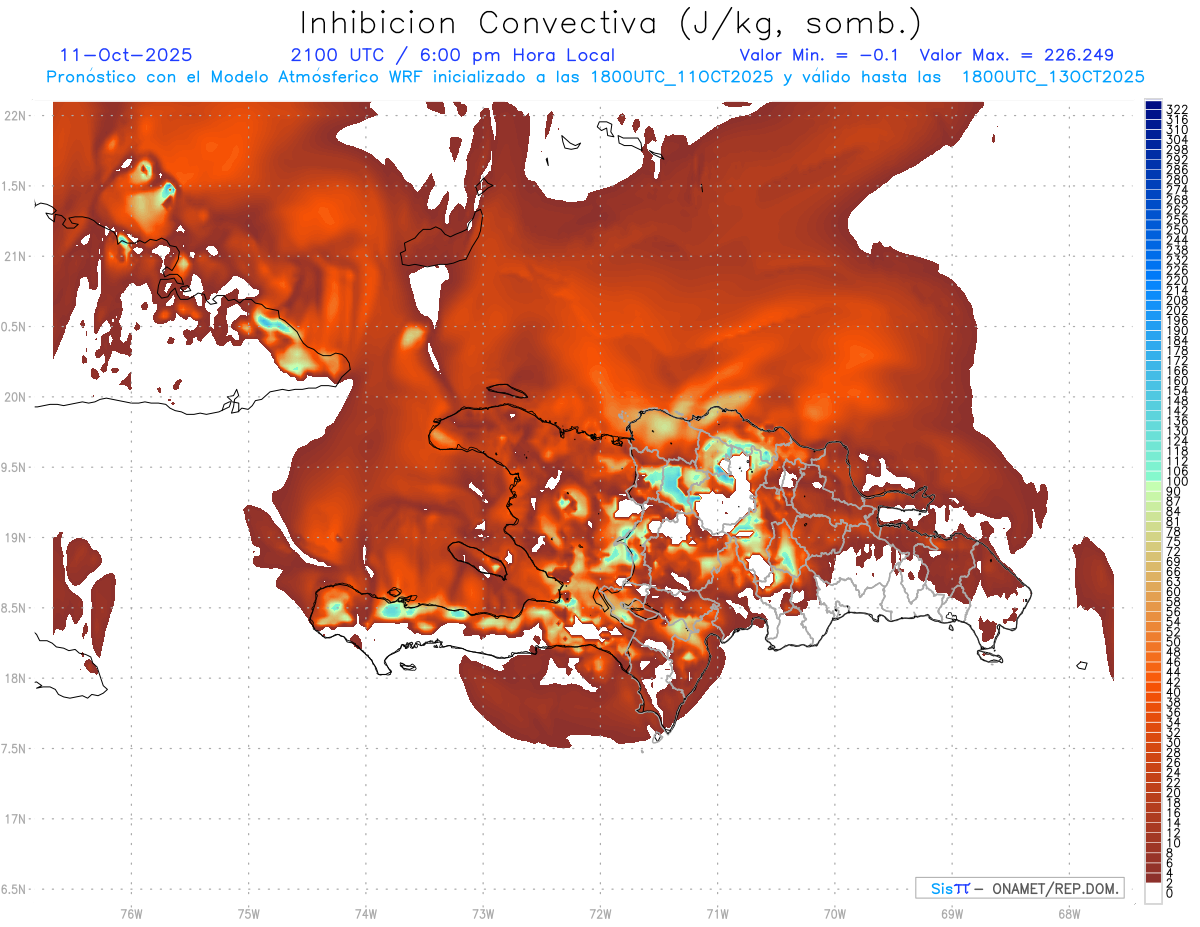
Task: Click the 18N latitude axis label
Action: 14,678
